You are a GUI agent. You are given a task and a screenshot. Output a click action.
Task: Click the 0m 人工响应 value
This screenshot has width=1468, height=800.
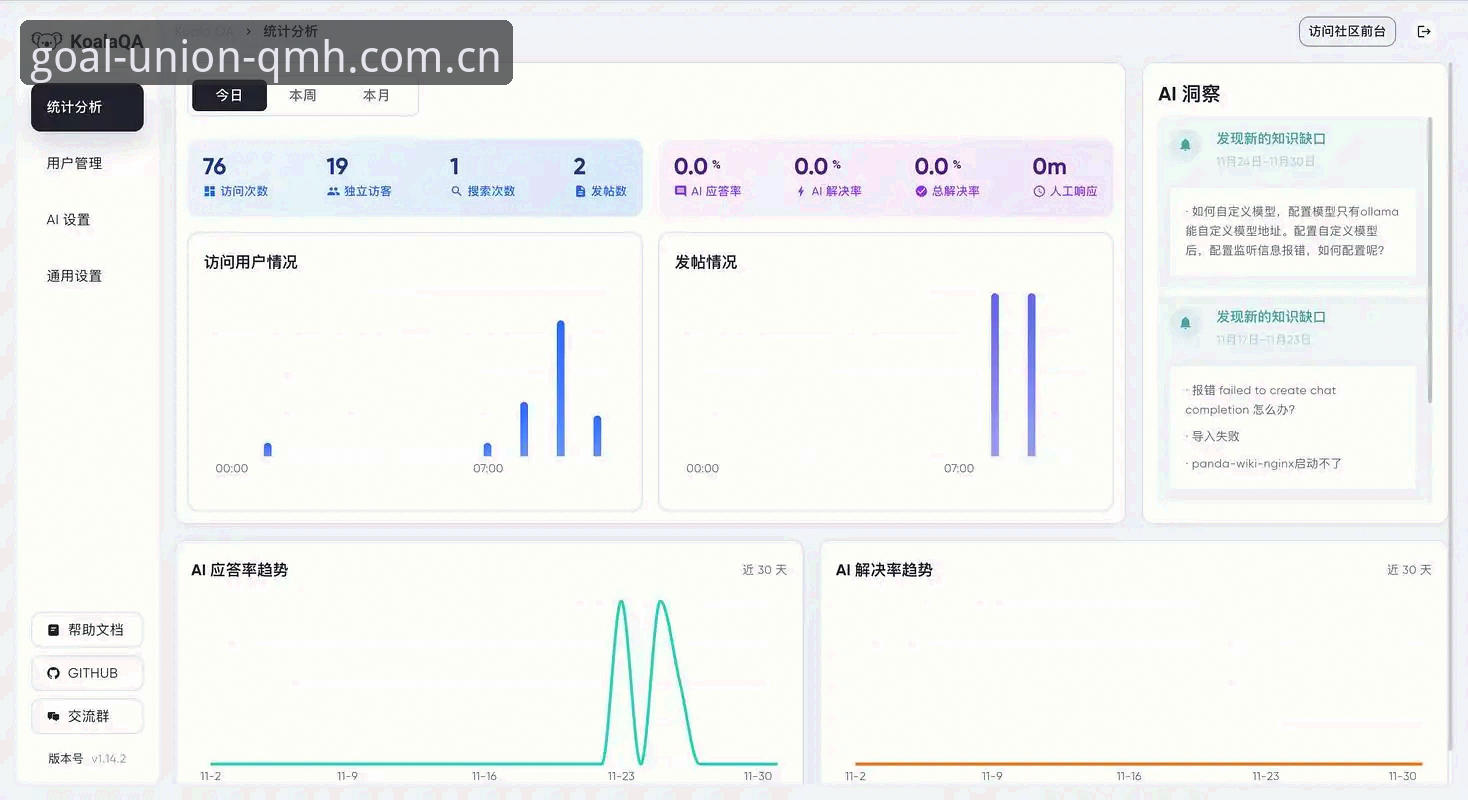coord(1049,166)
